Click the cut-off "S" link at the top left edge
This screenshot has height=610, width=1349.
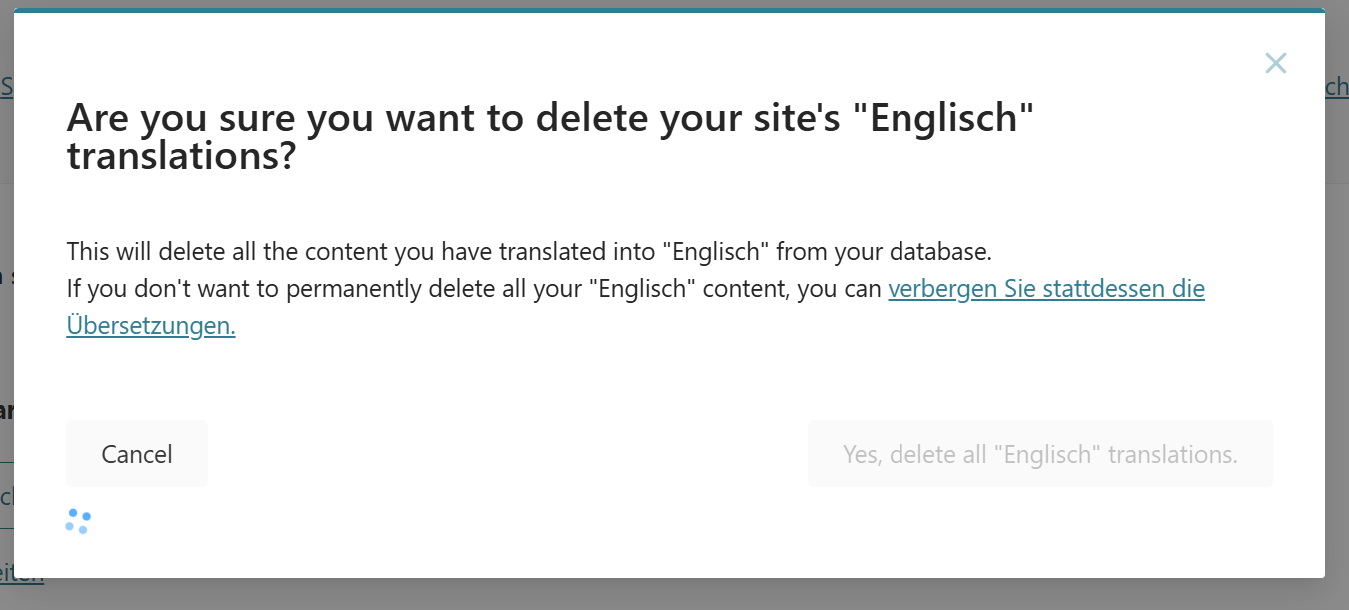(x=6, y=87)
